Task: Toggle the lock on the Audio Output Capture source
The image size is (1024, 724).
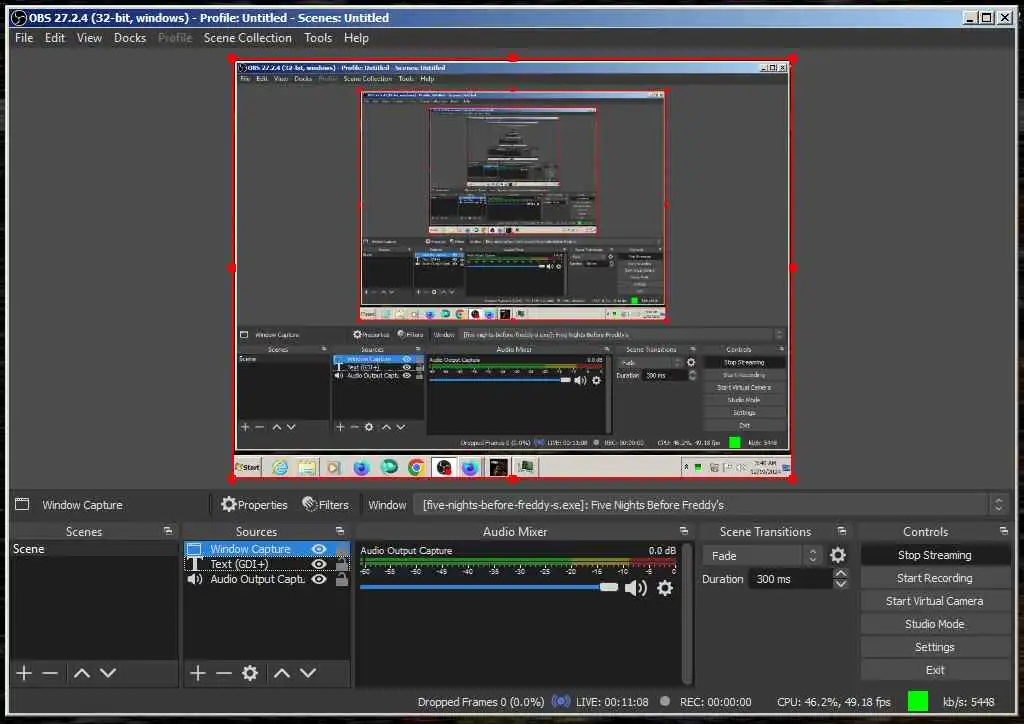Action: pos(342,579)
